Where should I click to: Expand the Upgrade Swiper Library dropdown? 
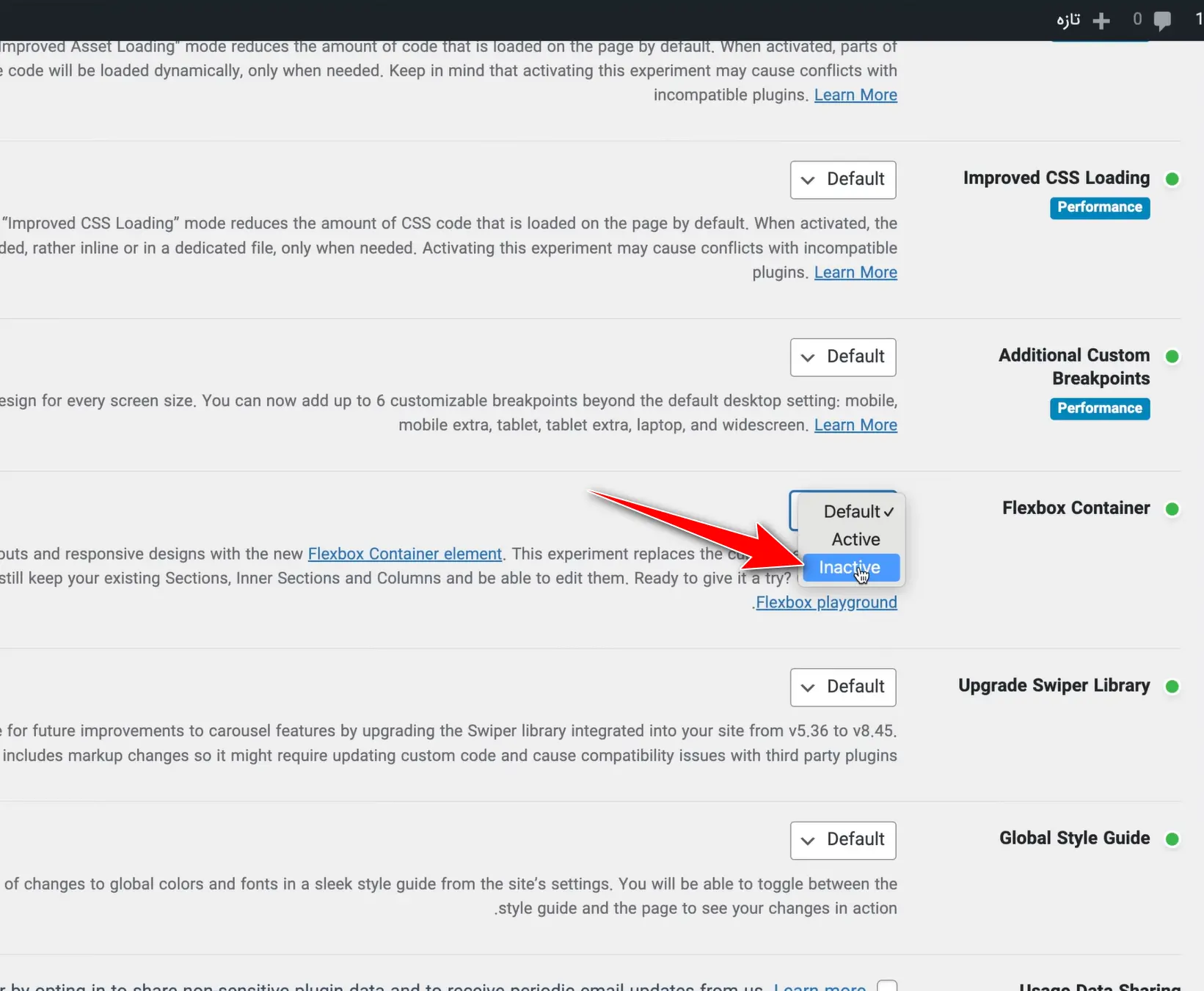(x=843, y=687)
